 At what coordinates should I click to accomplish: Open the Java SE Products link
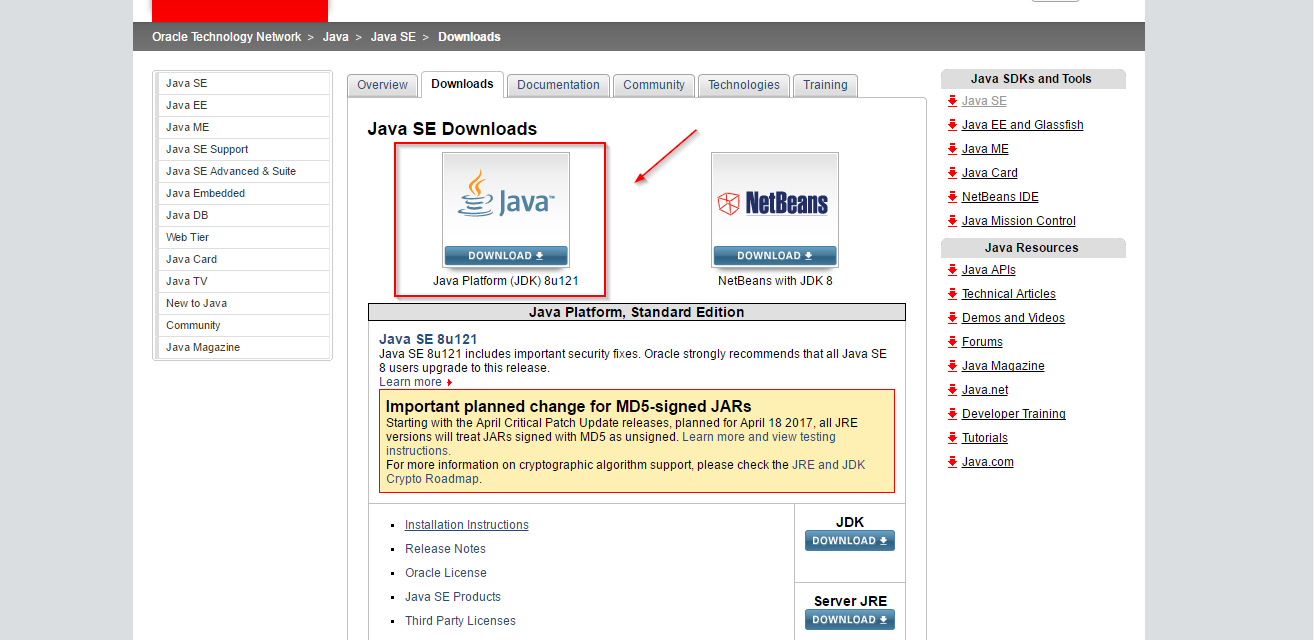(x=453, y=597)
